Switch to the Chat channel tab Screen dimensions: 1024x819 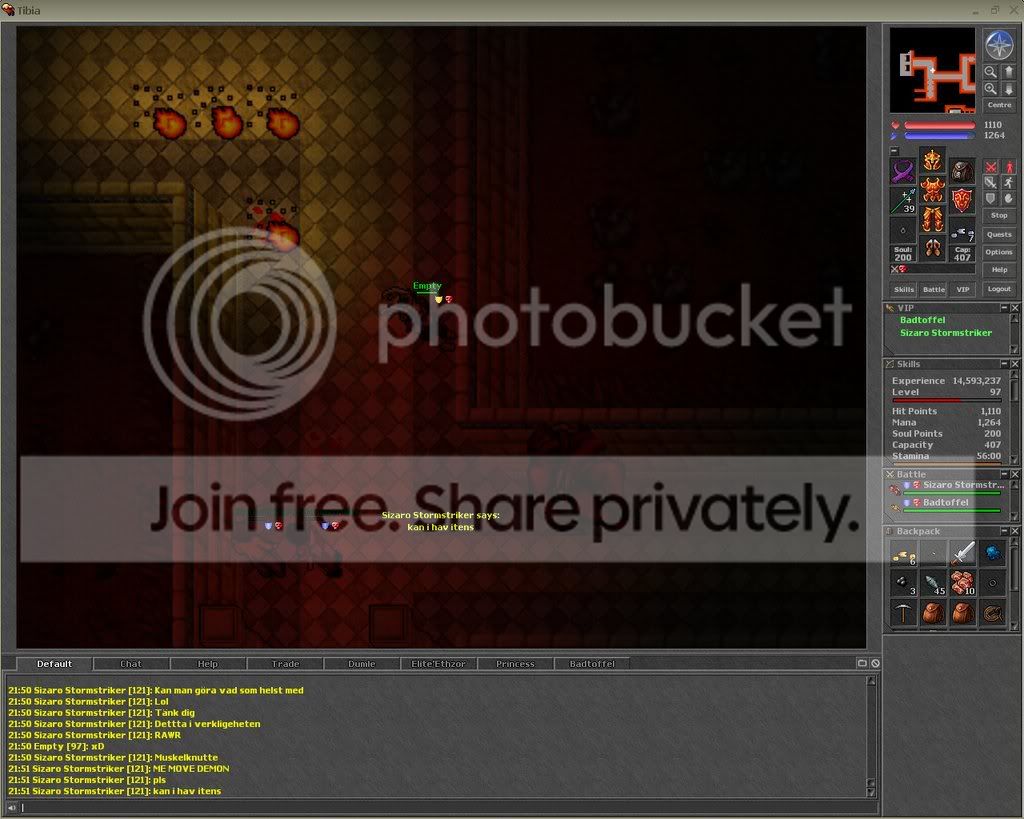(x=131, y=664)
